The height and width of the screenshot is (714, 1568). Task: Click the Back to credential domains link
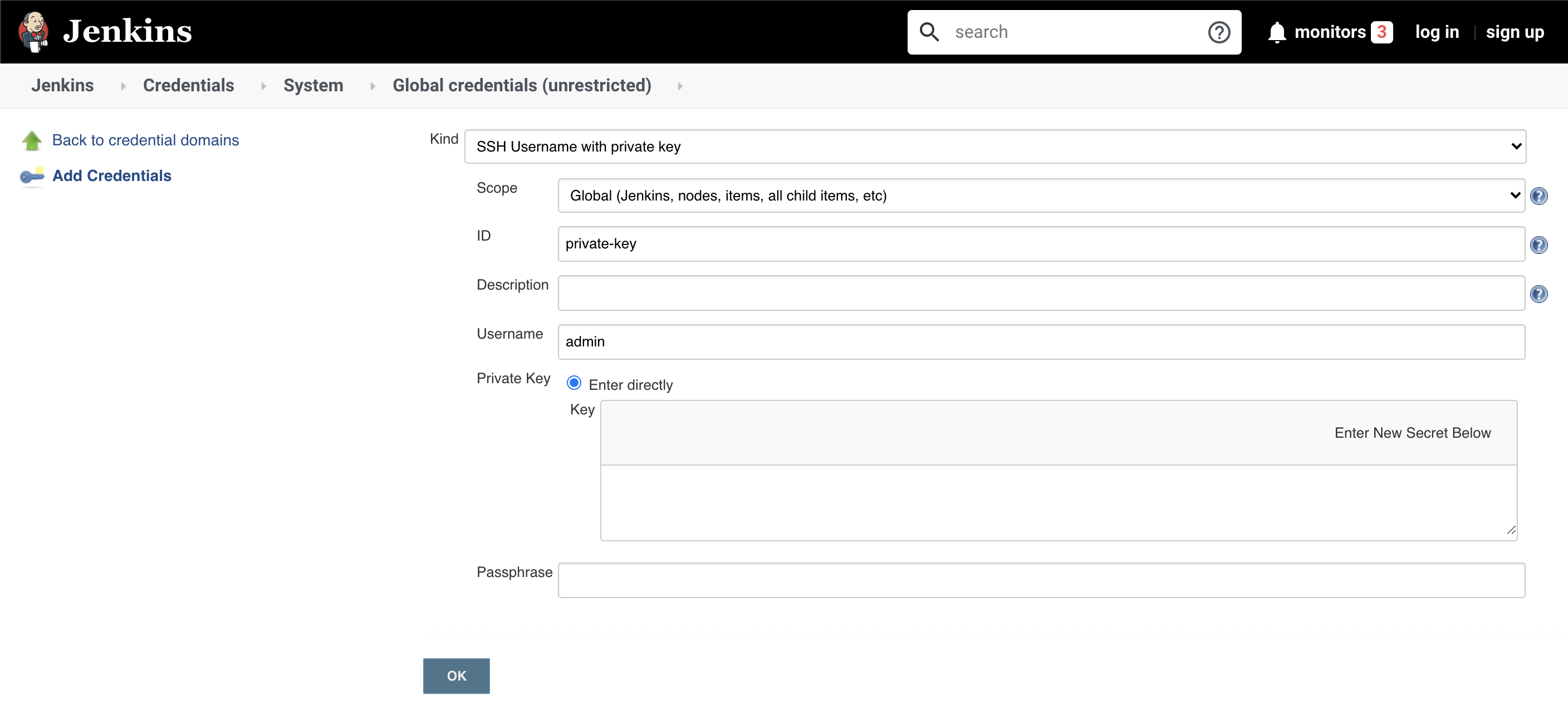pos(146,139)
